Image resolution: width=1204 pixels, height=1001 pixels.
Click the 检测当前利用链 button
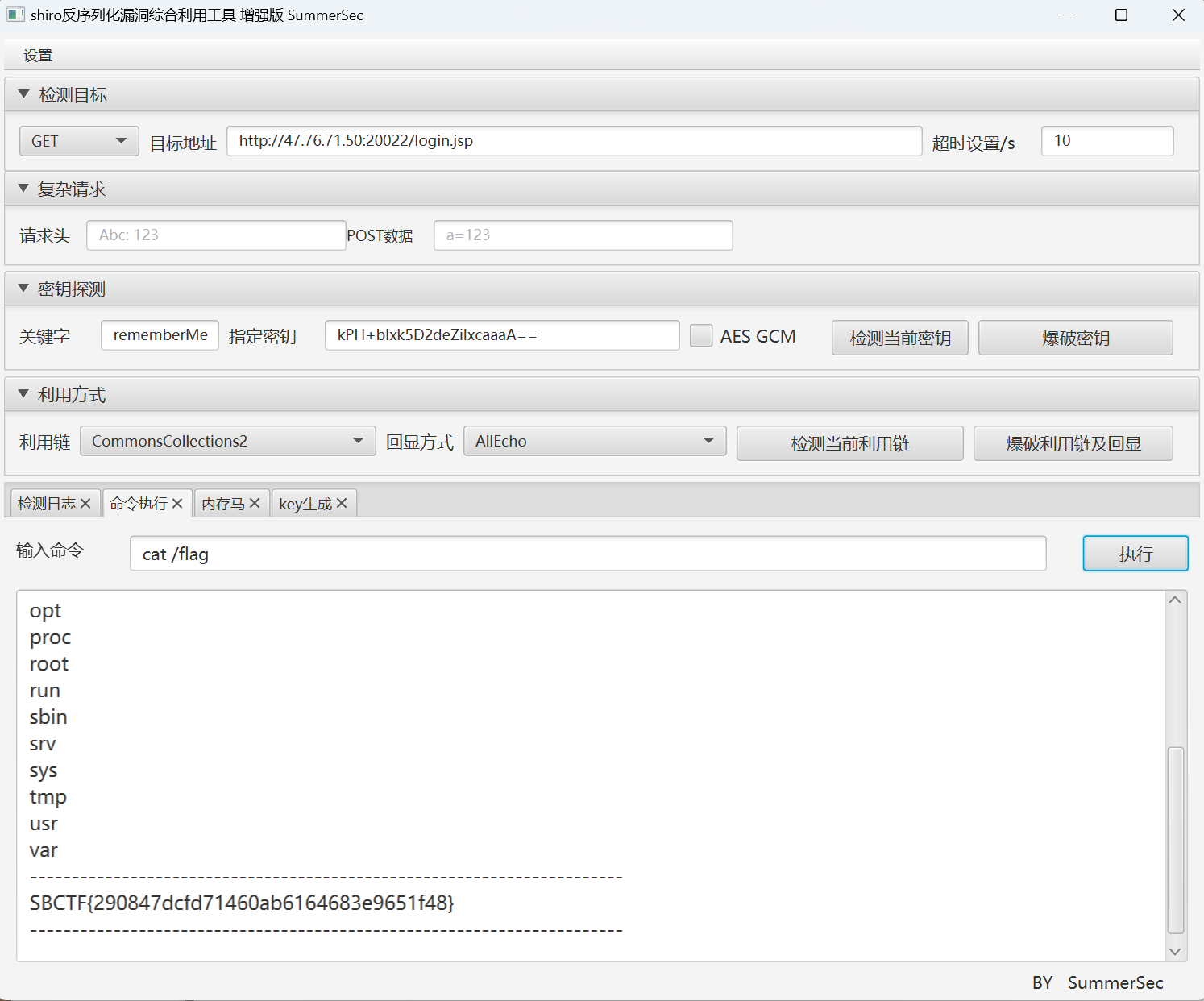850,443
